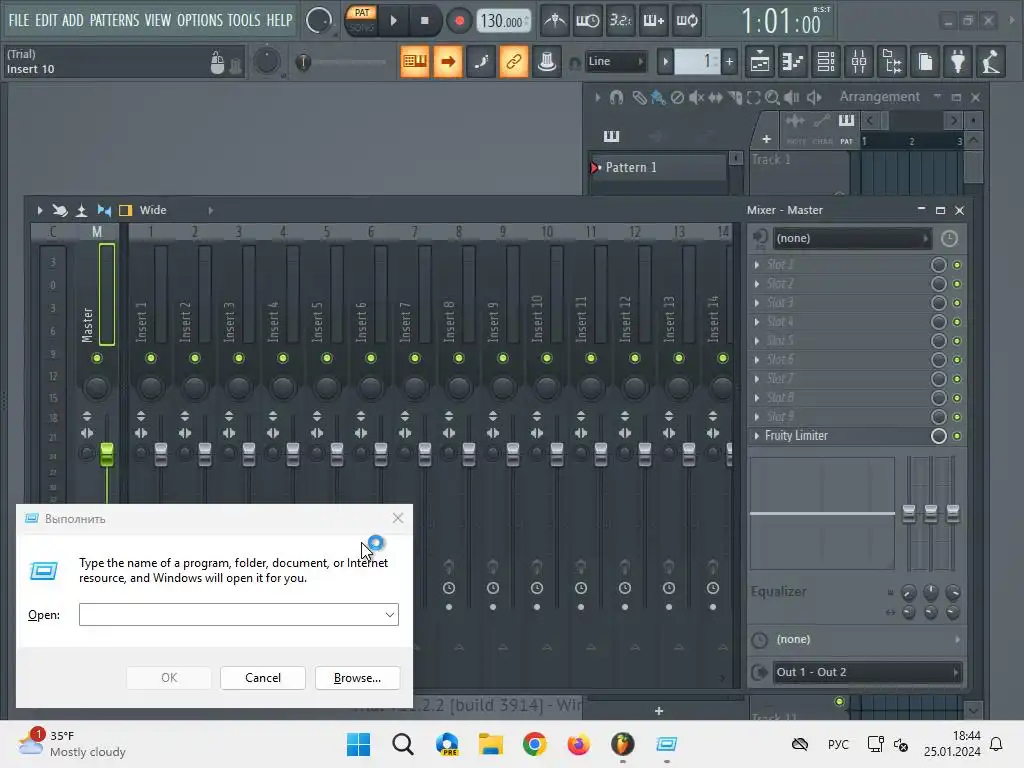Select the slip tool in playlist toolbar
This screenshot has height=768, width=1024.
pyautogui.click(x=716, y=98)
